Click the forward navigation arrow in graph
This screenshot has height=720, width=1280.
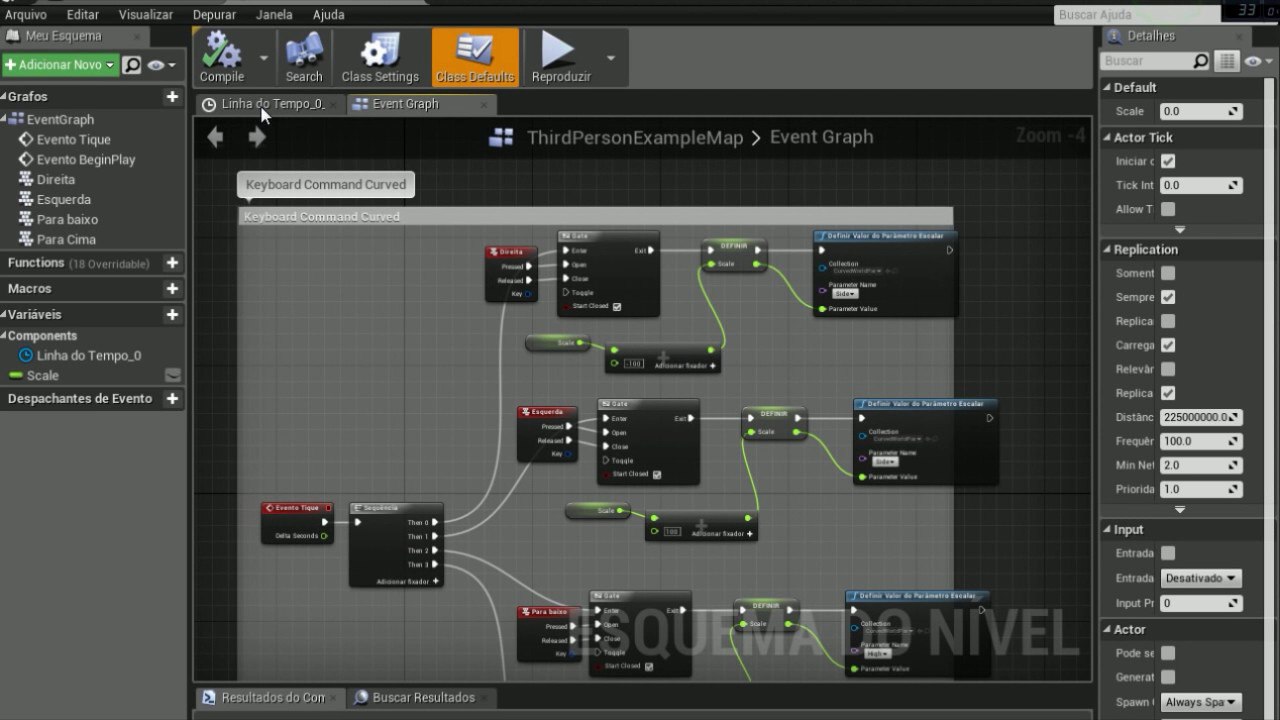pos(257,137)
